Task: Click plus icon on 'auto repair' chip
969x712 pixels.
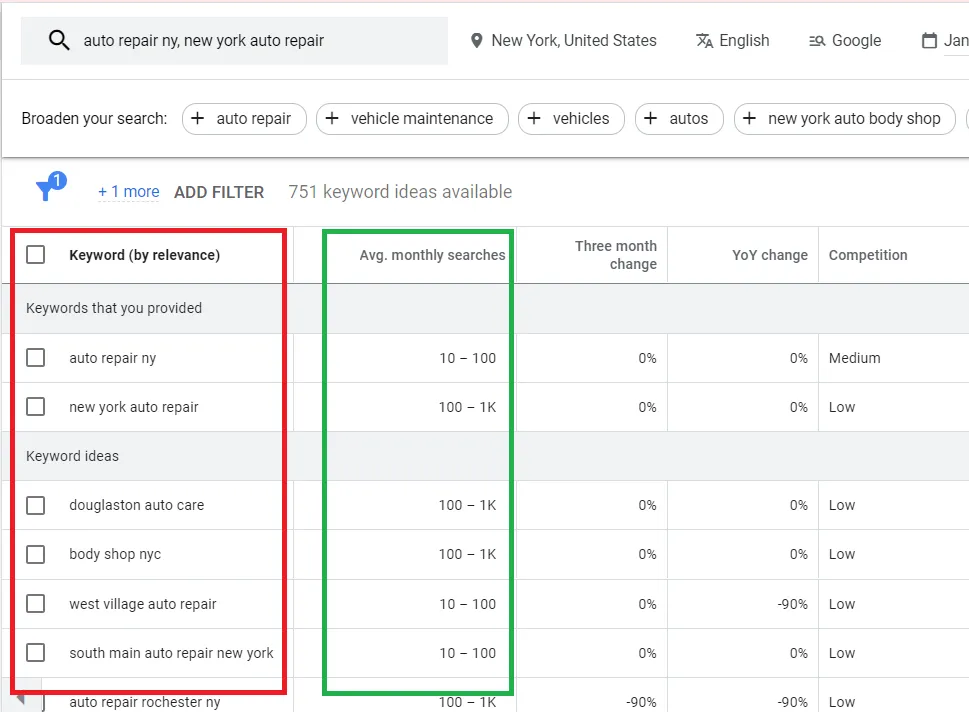Action: tap(198, 119)
